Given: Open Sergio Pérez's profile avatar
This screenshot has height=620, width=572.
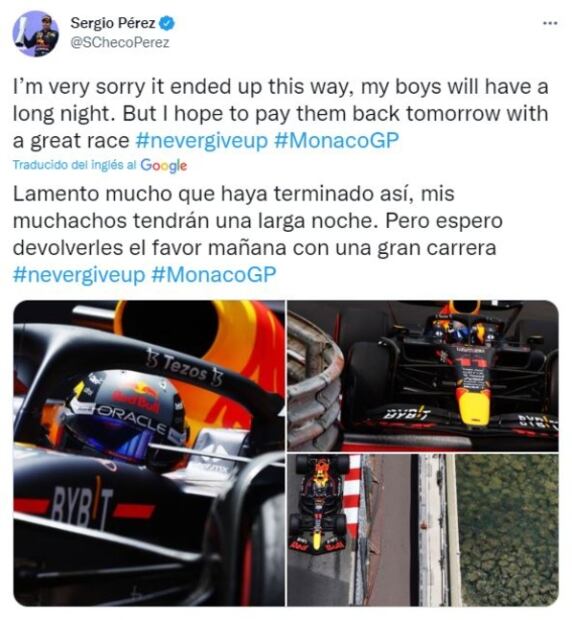Looking at the screenshot, I should [36, 34].
